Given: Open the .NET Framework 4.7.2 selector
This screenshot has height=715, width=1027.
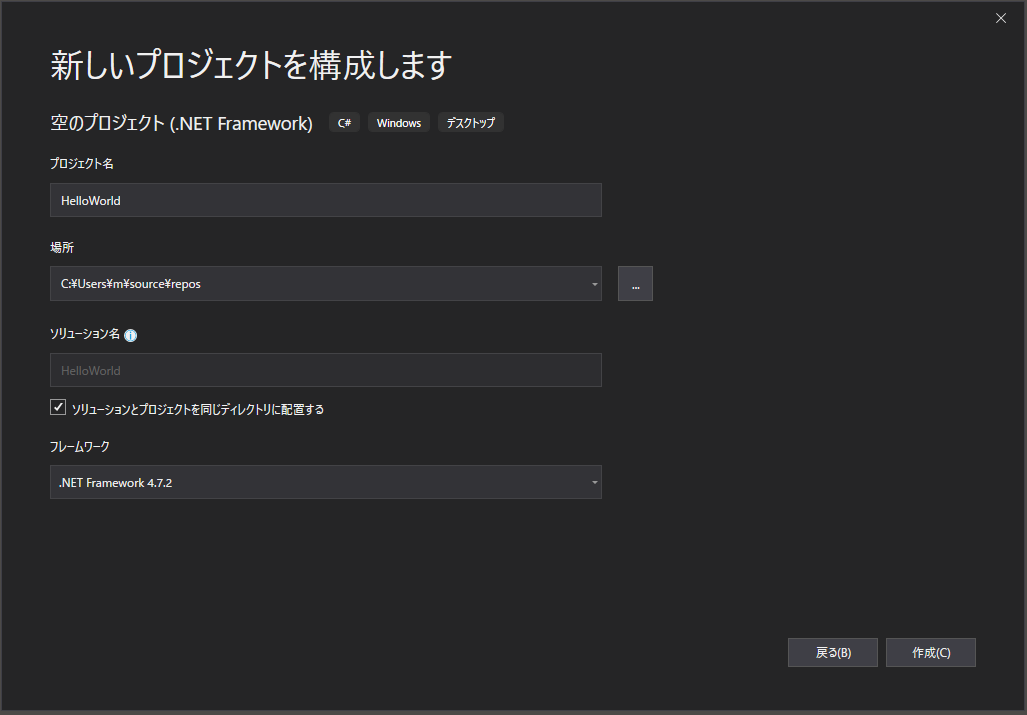Looking at the screenshot, I should (x=594, y=482).
